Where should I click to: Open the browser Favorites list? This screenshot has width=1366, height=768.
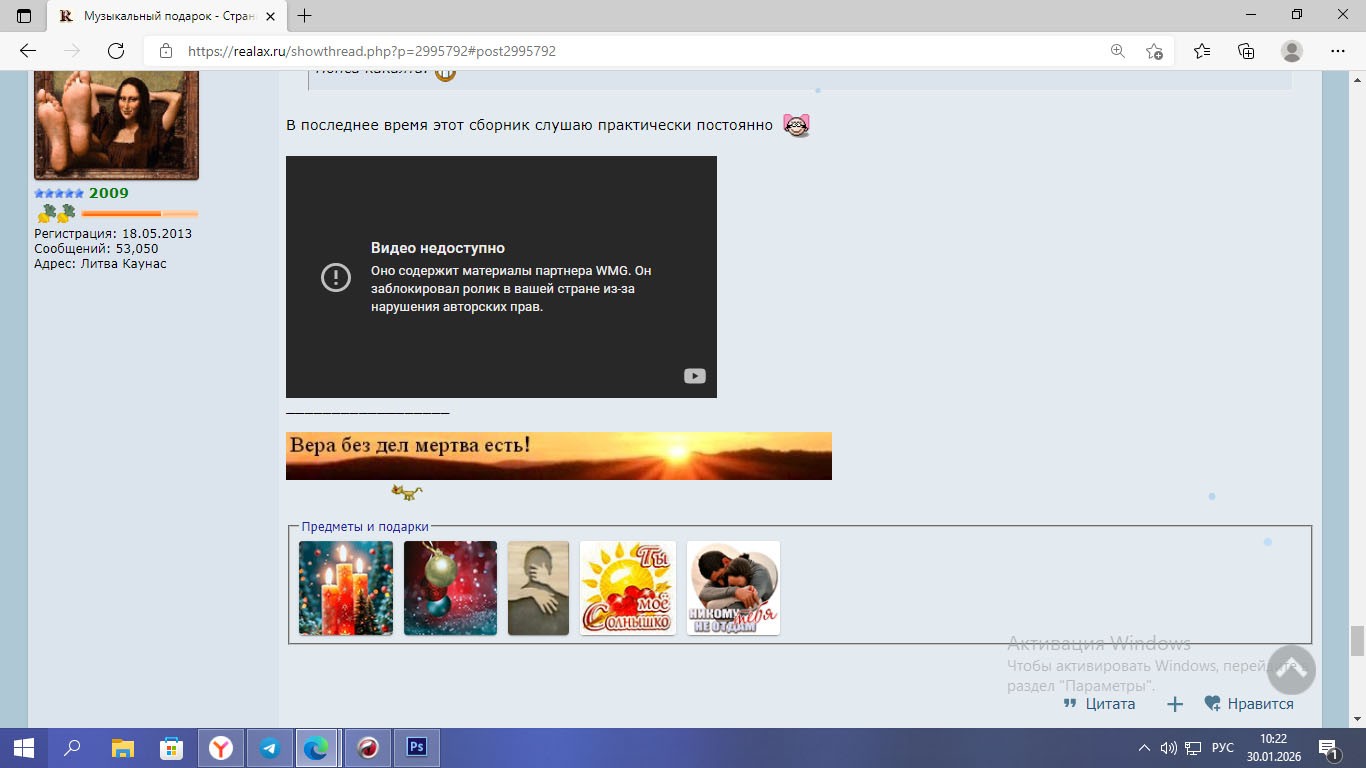coord(1201,51)
